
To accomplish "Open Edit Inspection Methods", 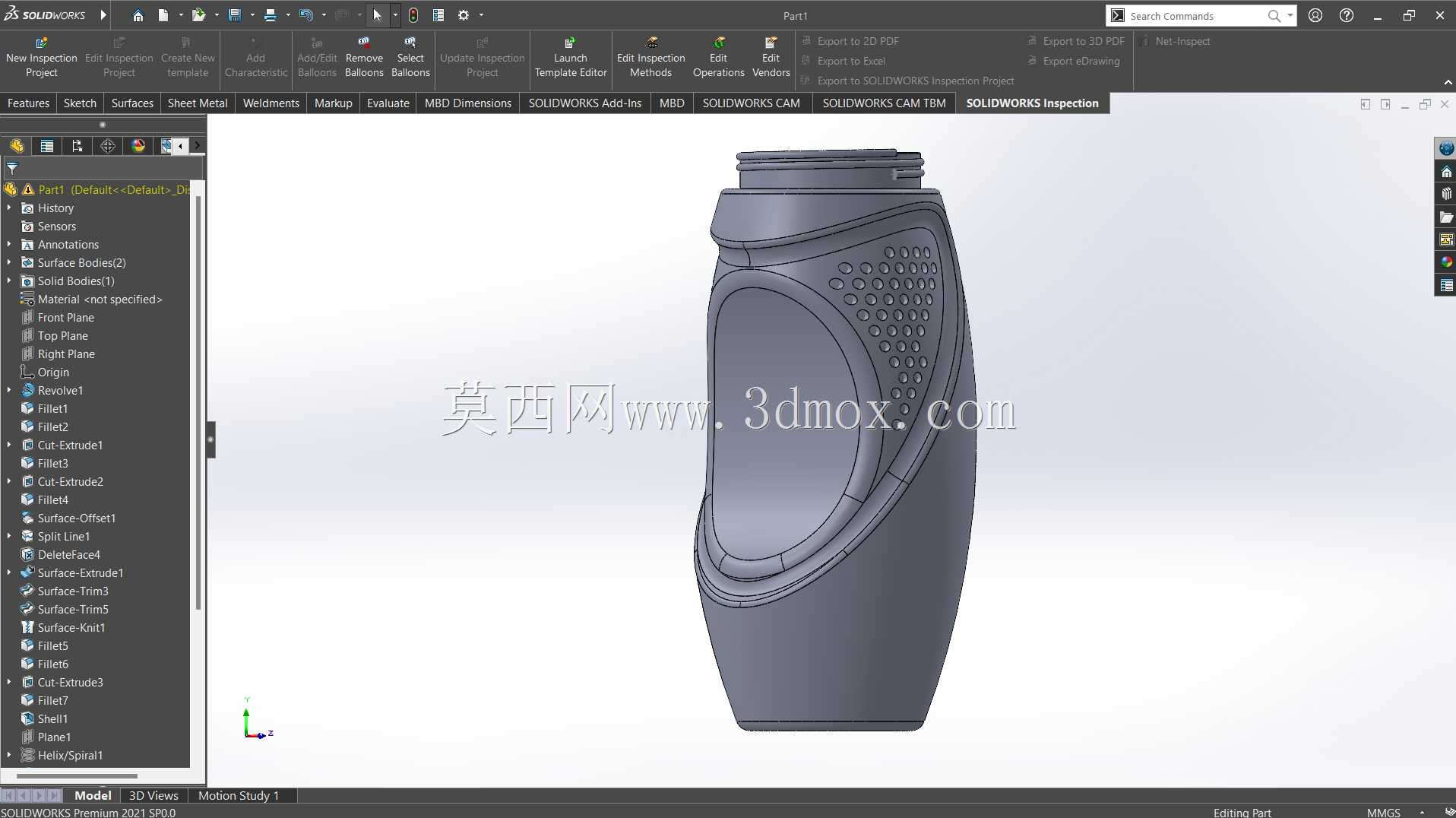I will click(651, 57).
